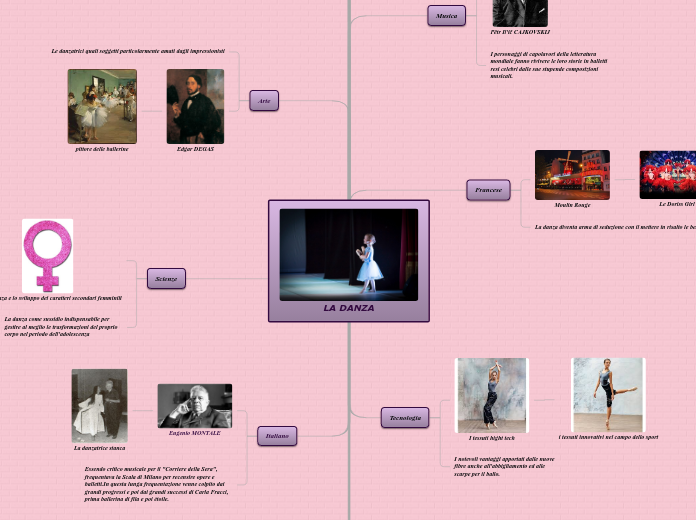Image resolution: width=696 pixels, height=520 pixels.
Task: Select the Scienze topic node
Action: (x=166, y=278)
